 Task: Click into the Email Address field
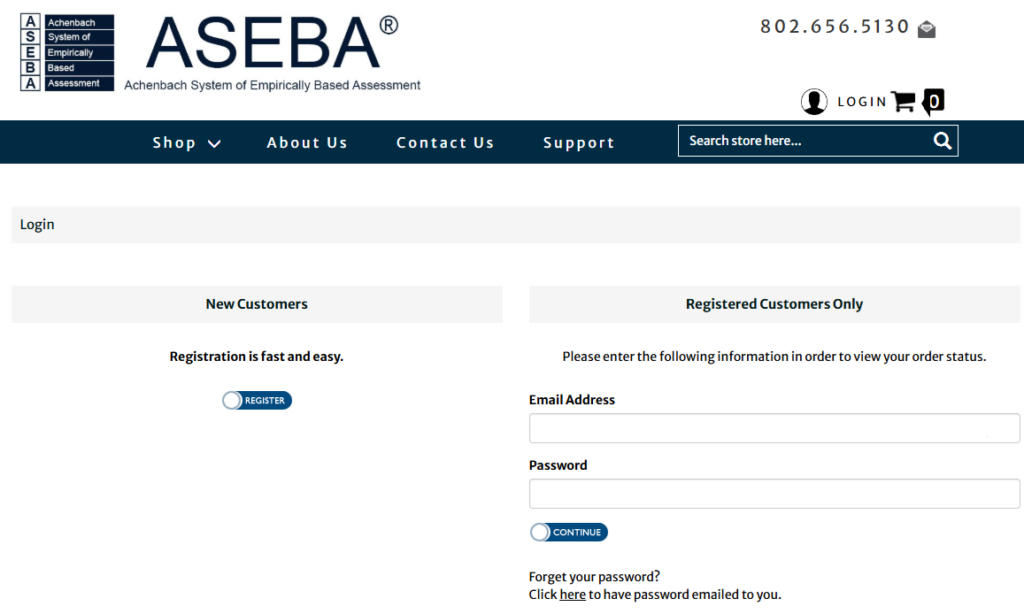pyautogui.click(x=774, y=428)
